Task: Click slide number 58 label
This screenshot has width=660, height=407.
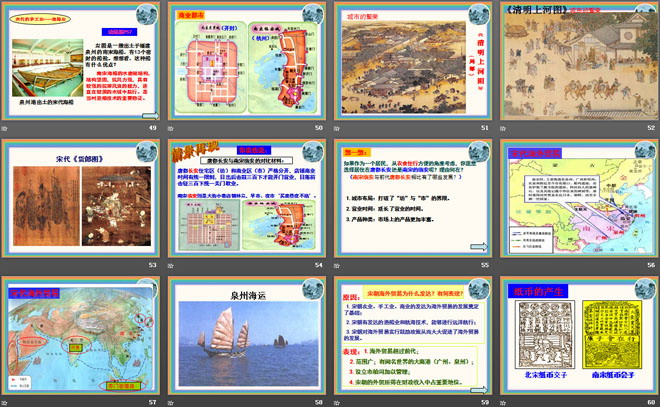Action: click(x=319, y=402)
